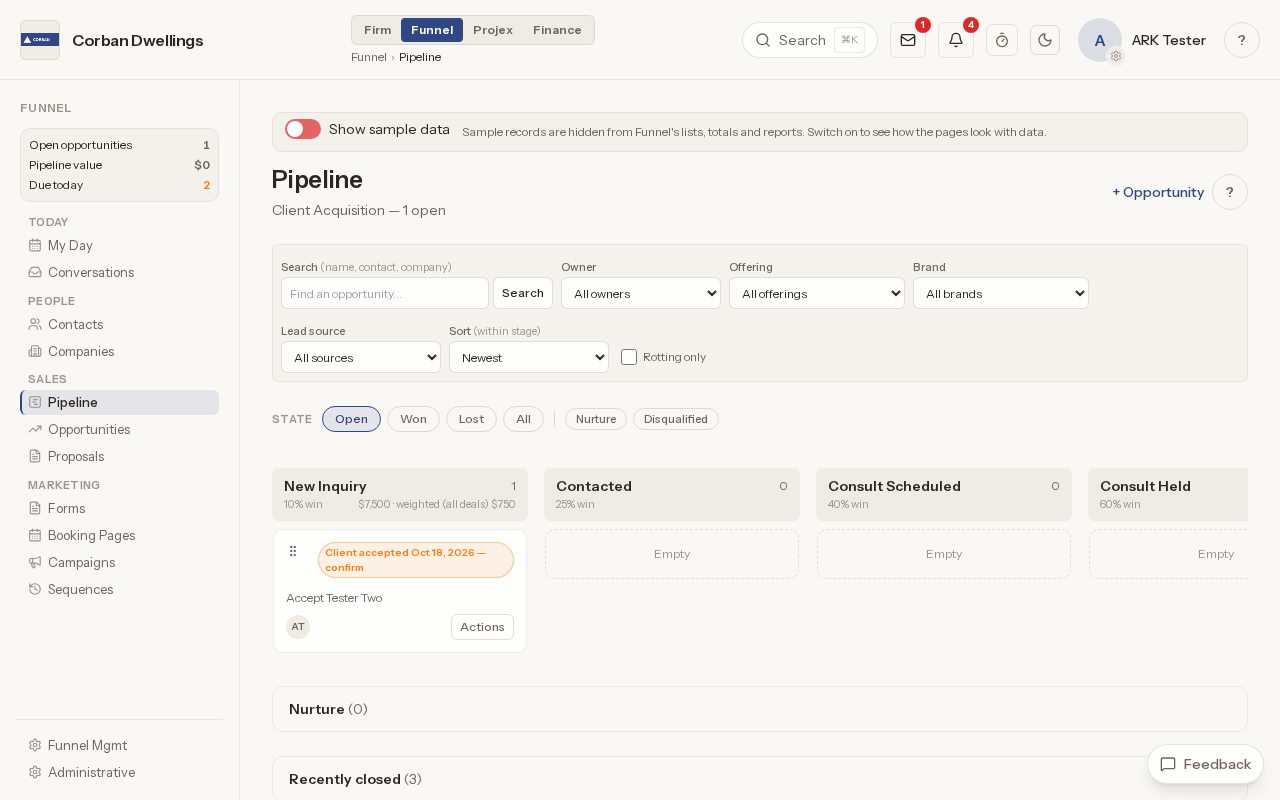Image resolution: width=1280 pixels, height=800 pixels.
Task: Switch to the Firm tab
Action: [x=378, y=30]
